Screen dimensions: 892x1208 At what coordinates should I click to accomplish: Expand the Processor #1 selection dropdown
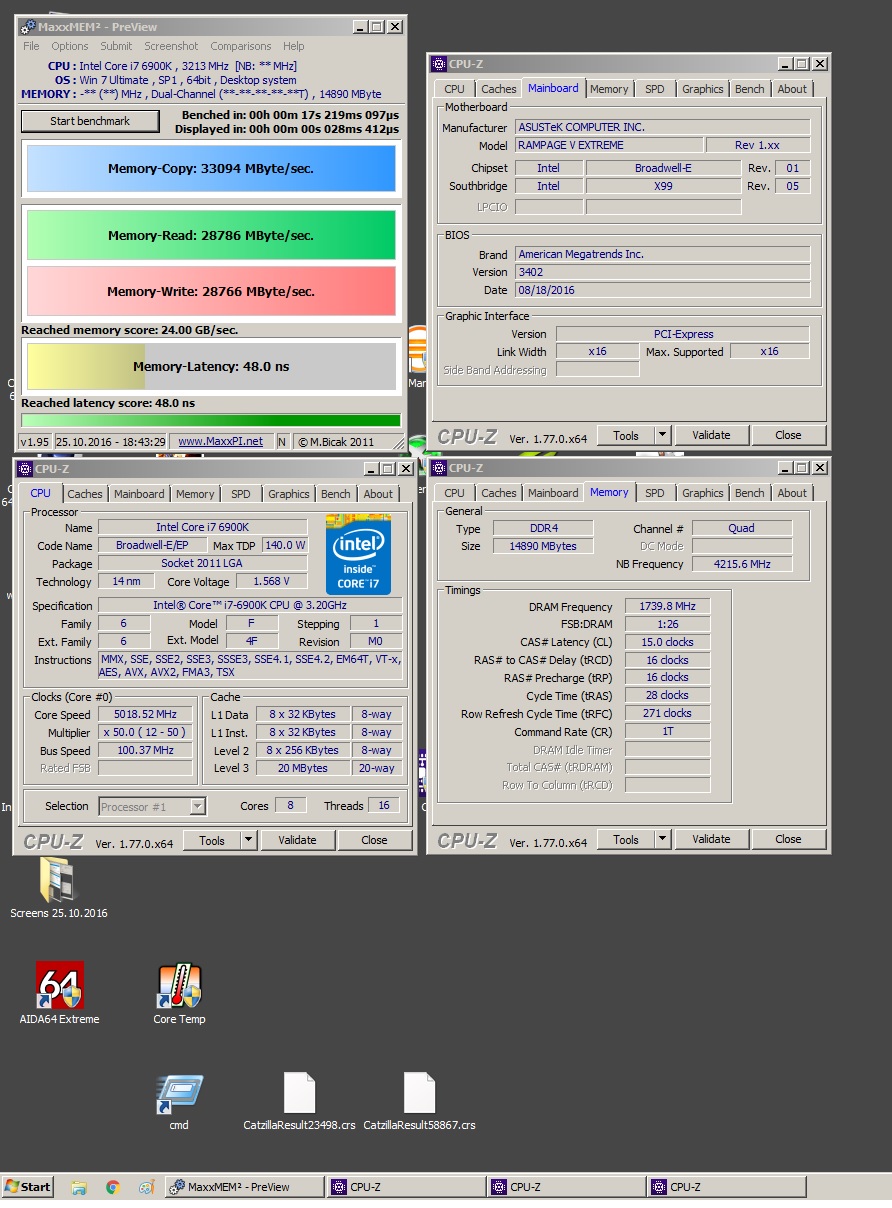[x=197, y=806]
